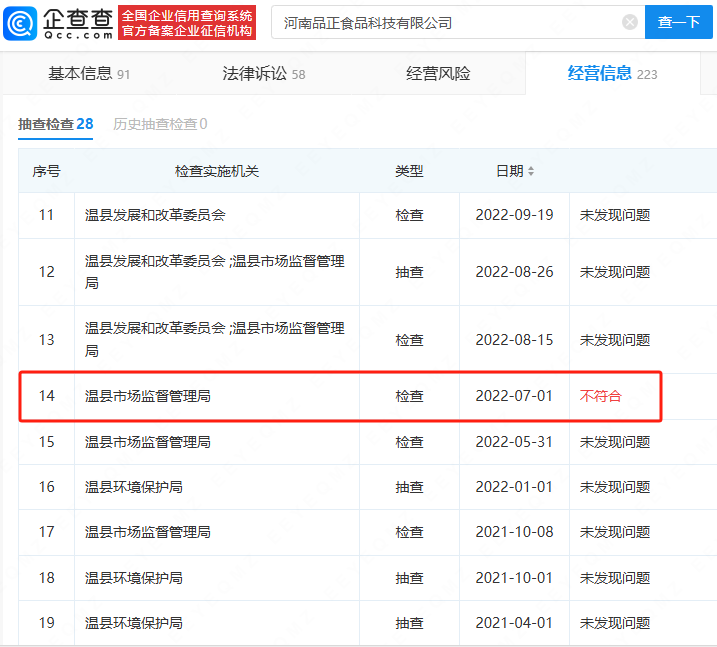The width and height of the screenshot is (717, 647).
Task: Open the 基本信息 tab
Action: tap(89, 74)
